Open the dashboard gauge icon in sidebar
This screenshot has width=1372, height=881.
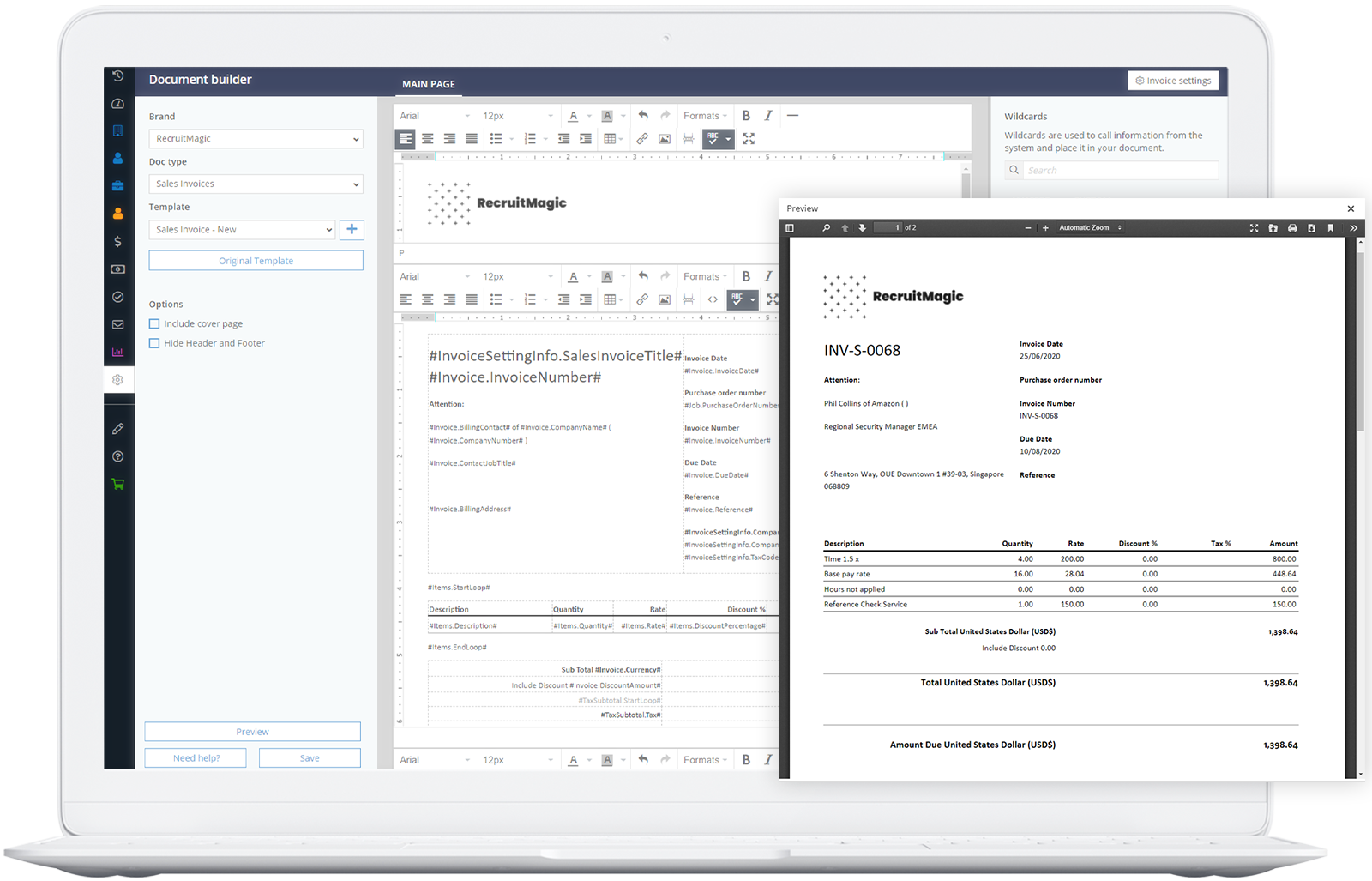tap(118, 104)
